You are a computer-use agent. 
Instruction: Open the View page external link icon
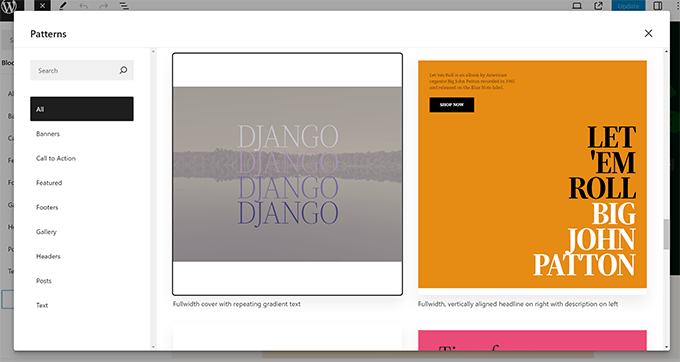598,6
